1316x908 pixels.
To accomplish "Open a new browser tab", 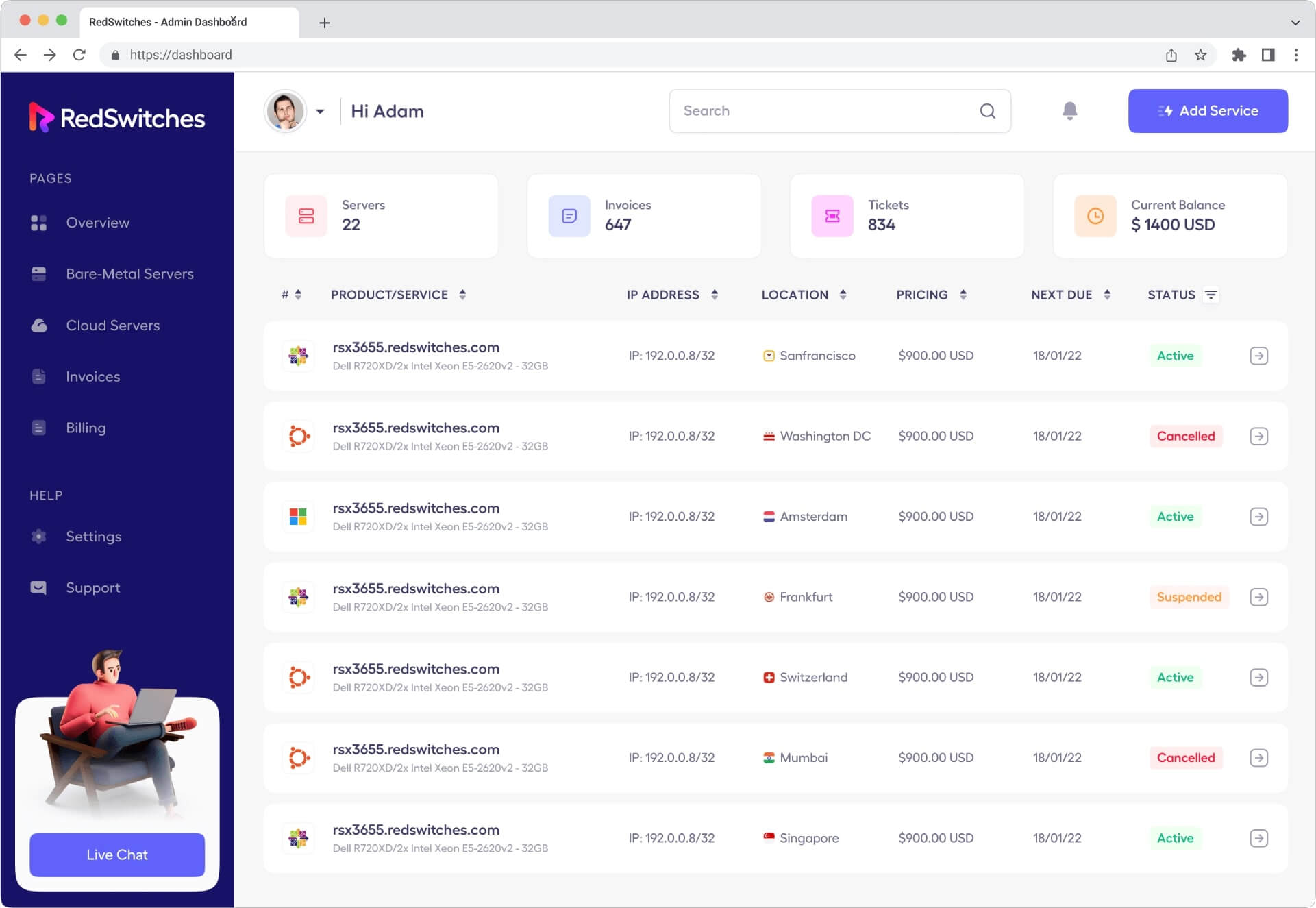I will coord(325,23).
